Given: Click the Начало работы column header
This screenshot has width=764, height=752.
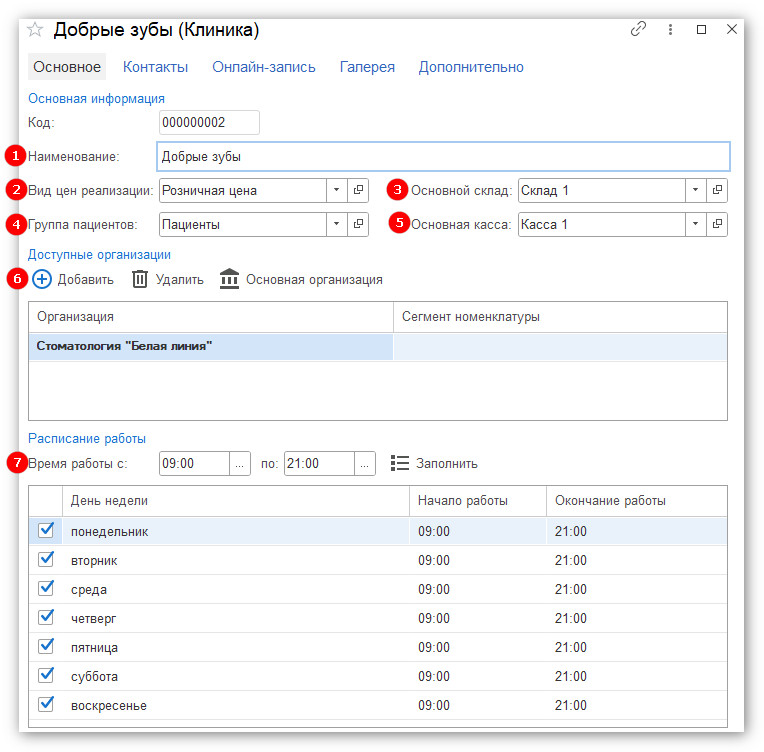Looking at the screenshot, I should (x=478, y=501).
